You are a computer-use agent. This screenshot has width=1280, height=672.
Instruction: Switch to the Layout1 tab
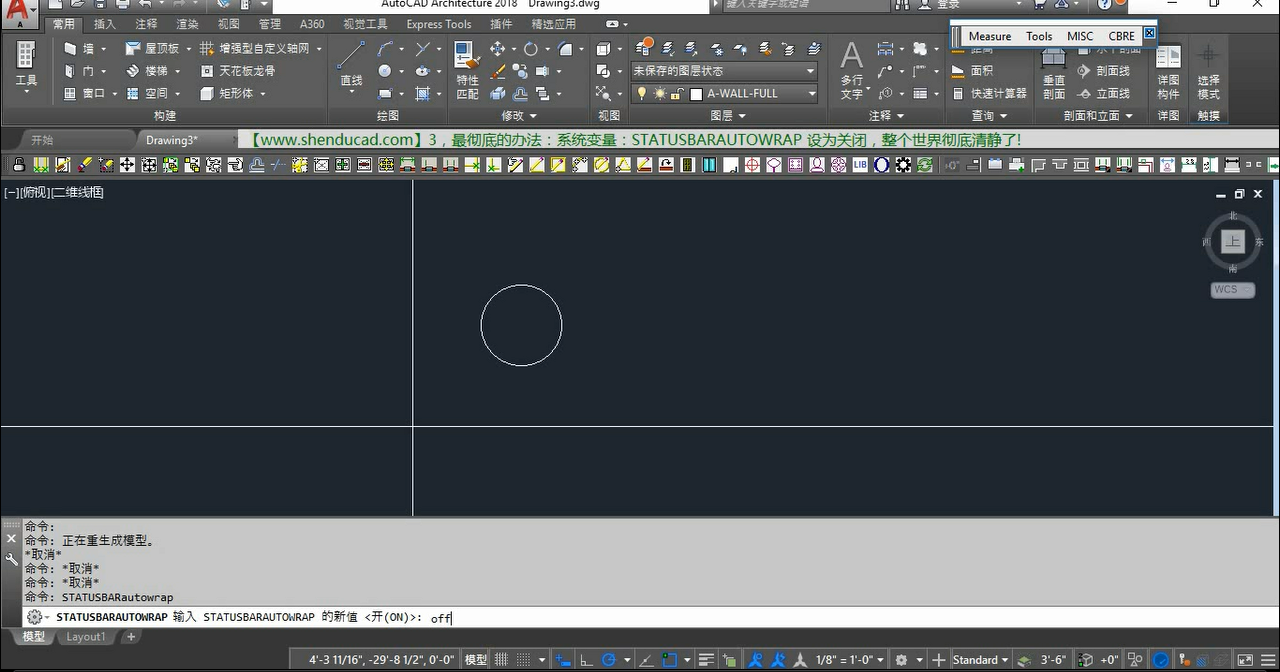[85, 637]
